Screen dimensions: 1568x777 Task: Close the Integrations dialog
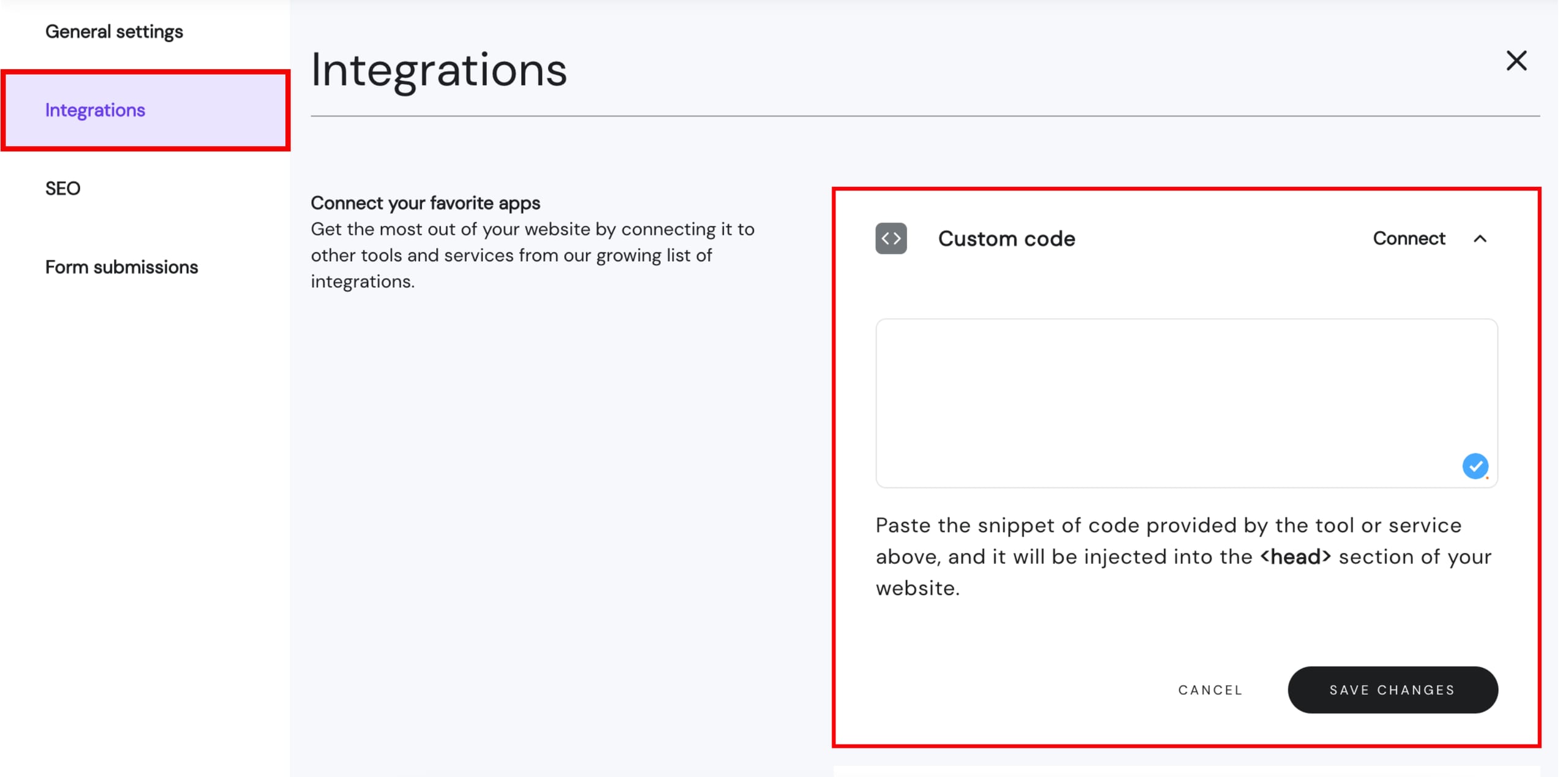(x=1517, y=60)
